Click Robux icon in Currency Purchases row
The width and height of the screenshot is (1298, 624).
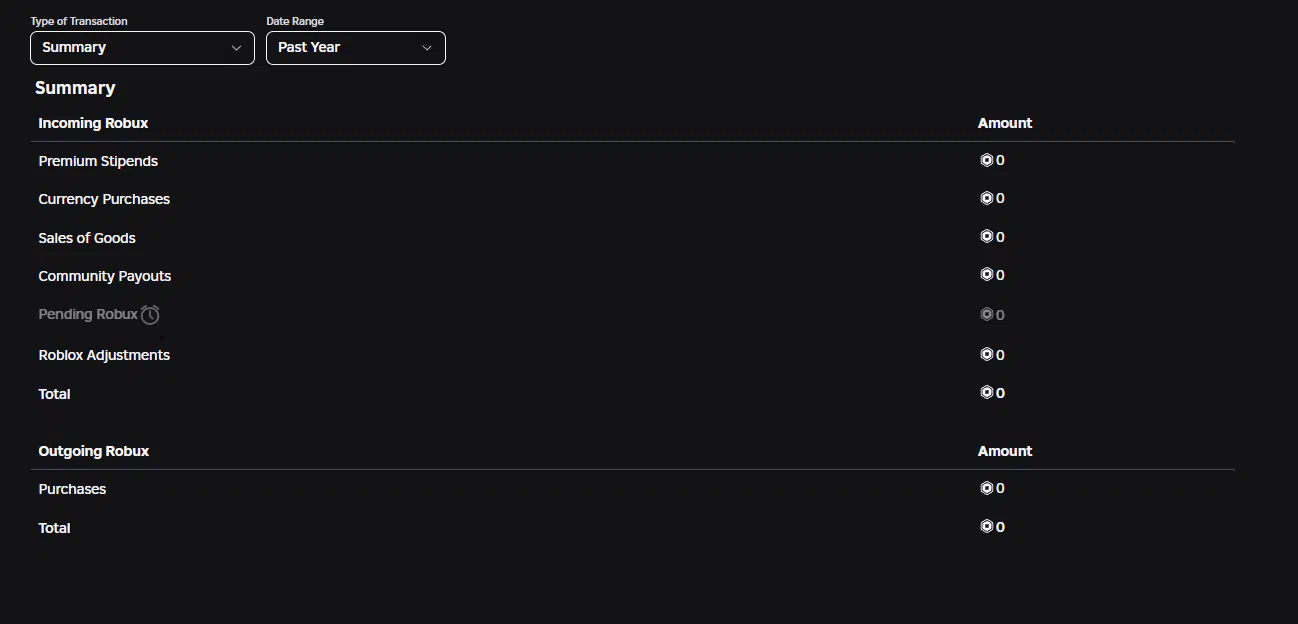tap(986, 198)
